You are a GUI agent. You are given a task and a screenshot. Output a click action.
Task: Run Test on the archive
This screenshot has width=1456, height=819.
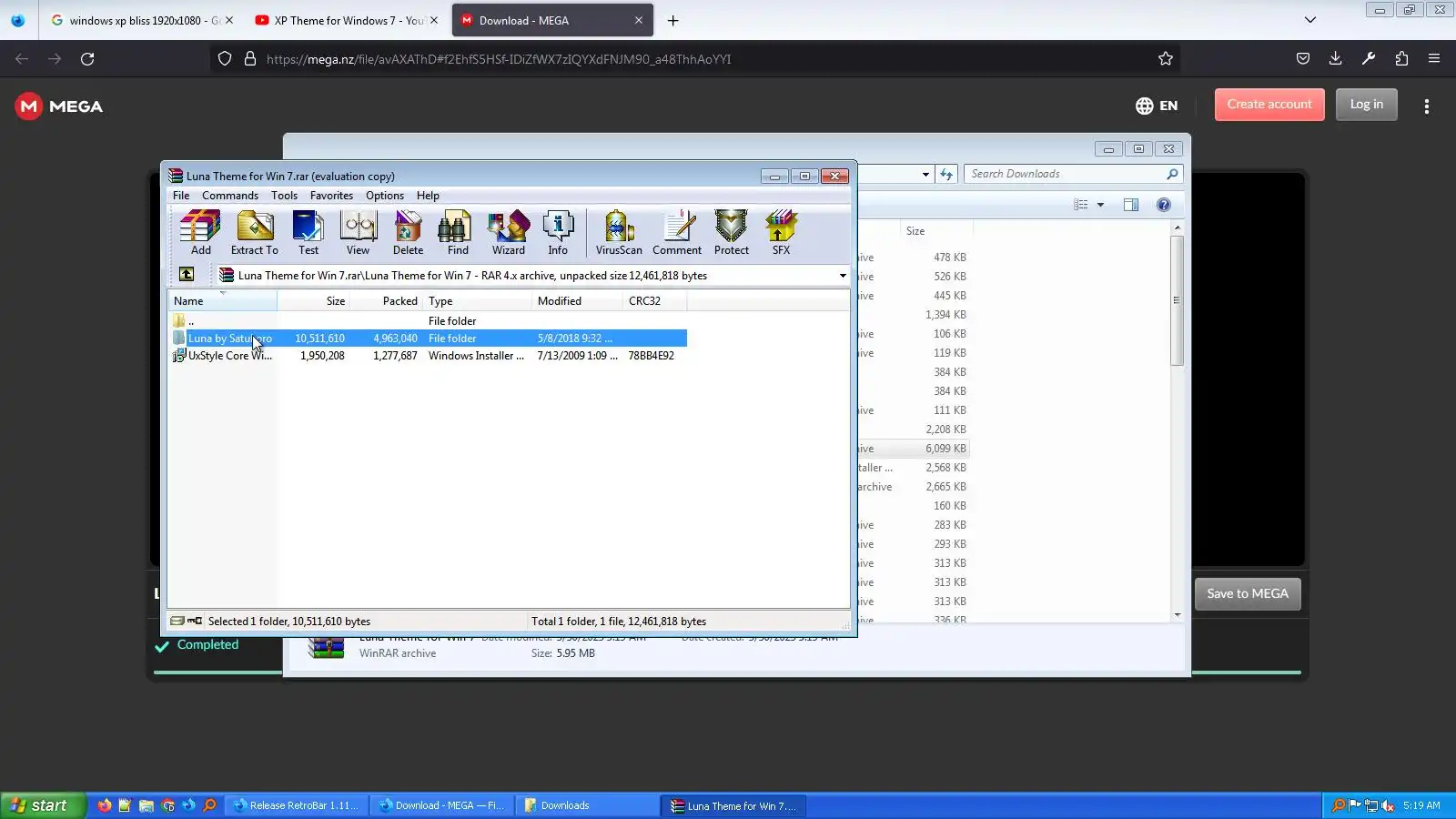308,233
